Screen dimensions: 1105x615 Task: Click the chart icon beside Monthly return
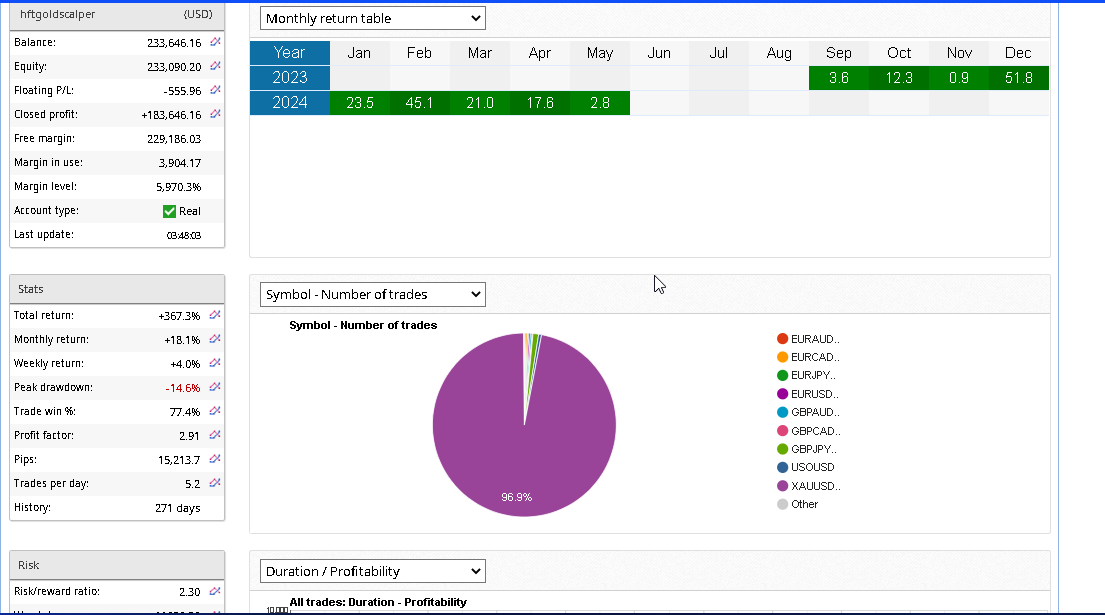coord(215,340)
